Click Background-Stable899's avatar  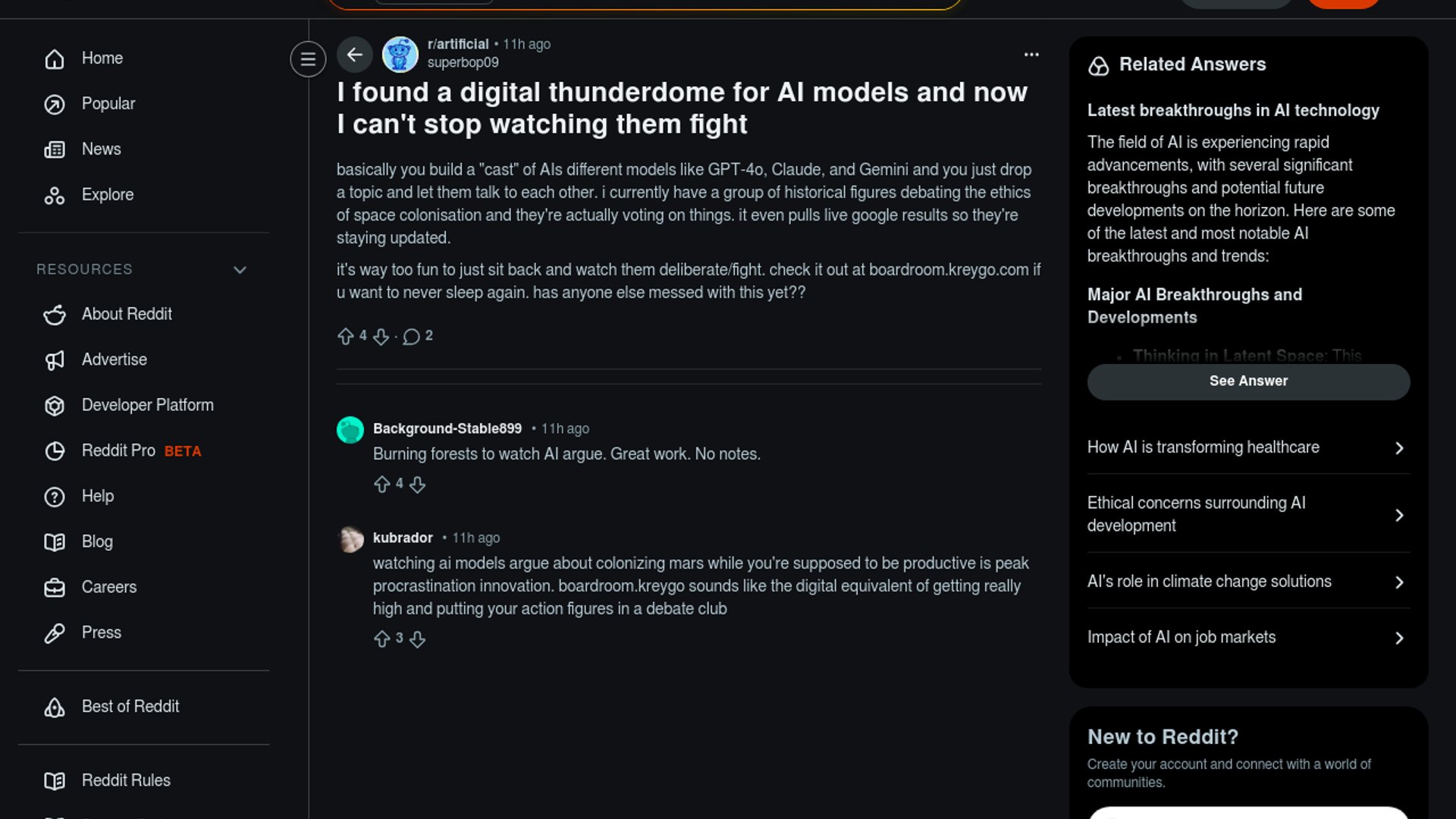[350, 430]
